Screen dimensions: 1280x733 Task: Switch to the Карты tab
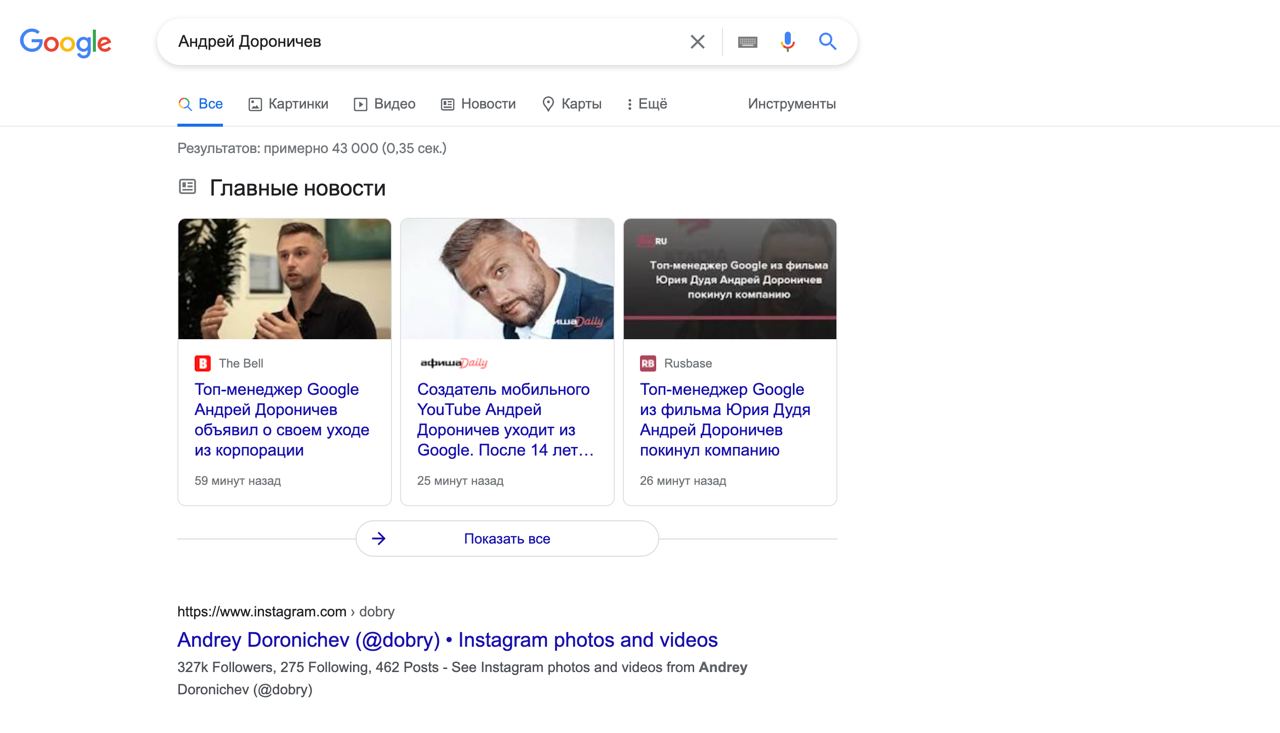[571, 104]
